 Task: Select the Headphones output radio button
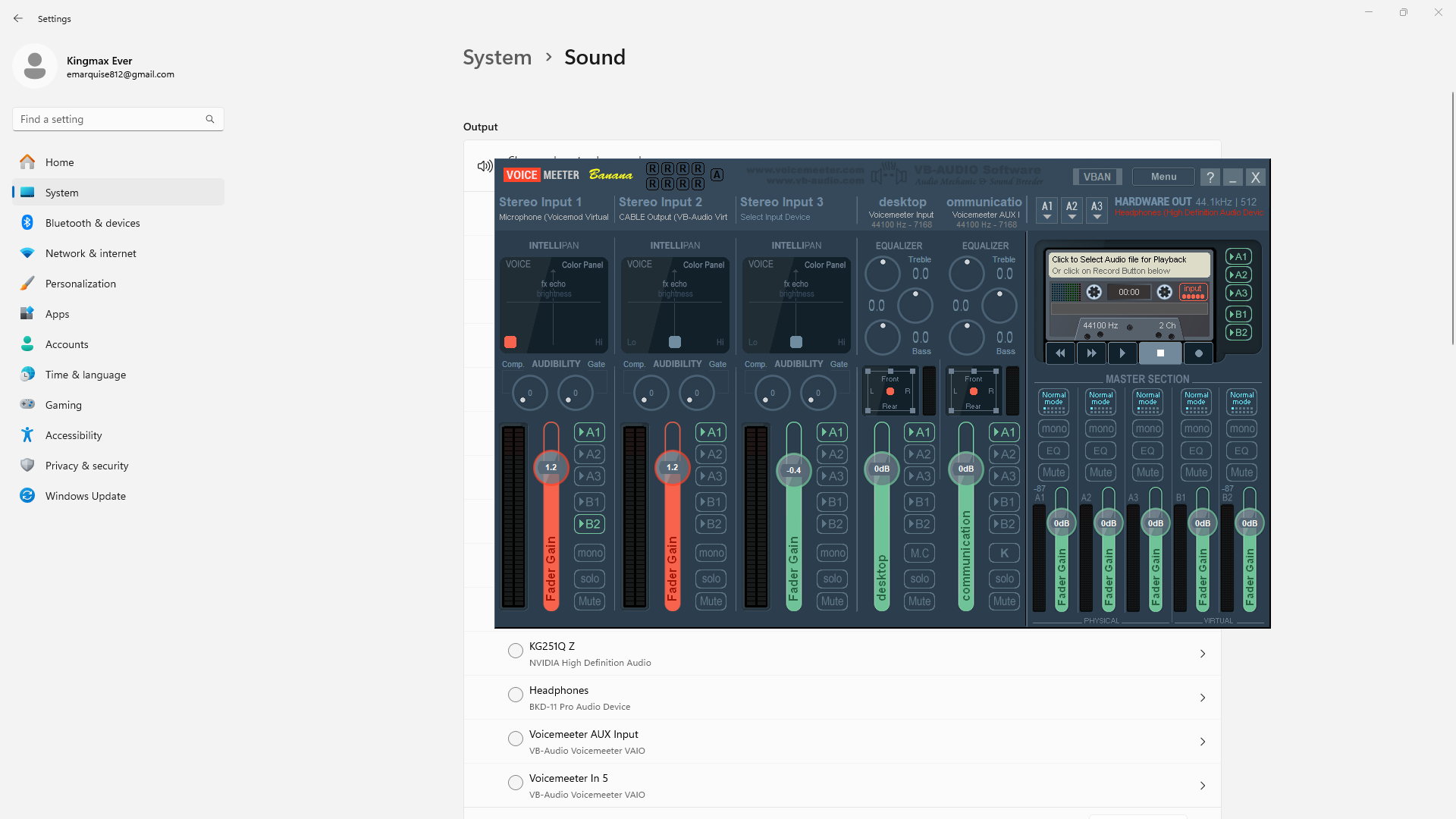(x=516, y=695)
